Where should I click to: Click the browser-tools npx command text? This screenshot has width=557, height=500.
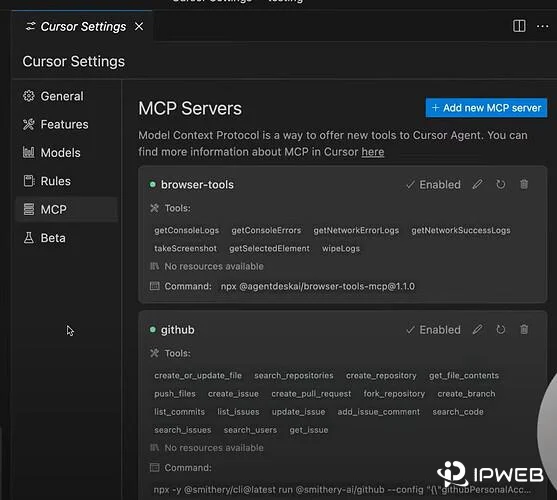click(x=318, y=286)
